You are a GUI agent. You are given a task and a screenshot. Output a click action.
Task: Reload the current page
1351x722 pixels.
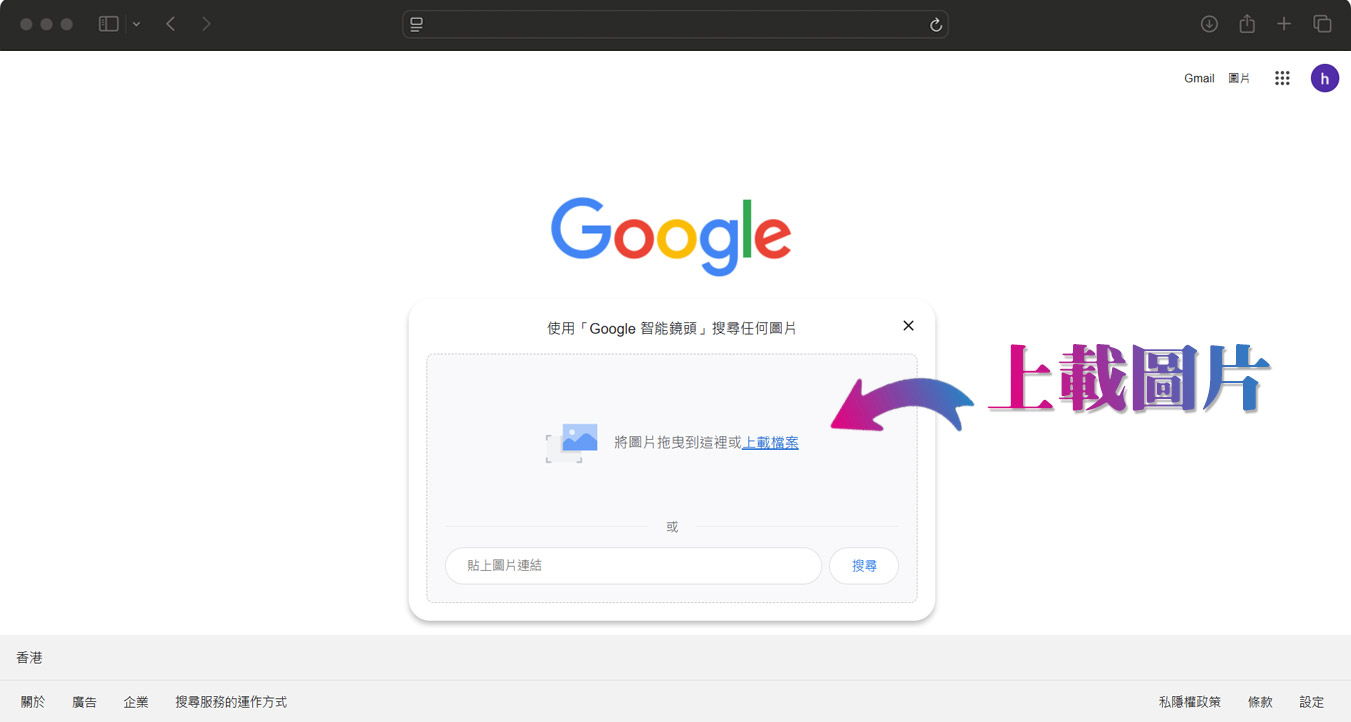[936, 25]
